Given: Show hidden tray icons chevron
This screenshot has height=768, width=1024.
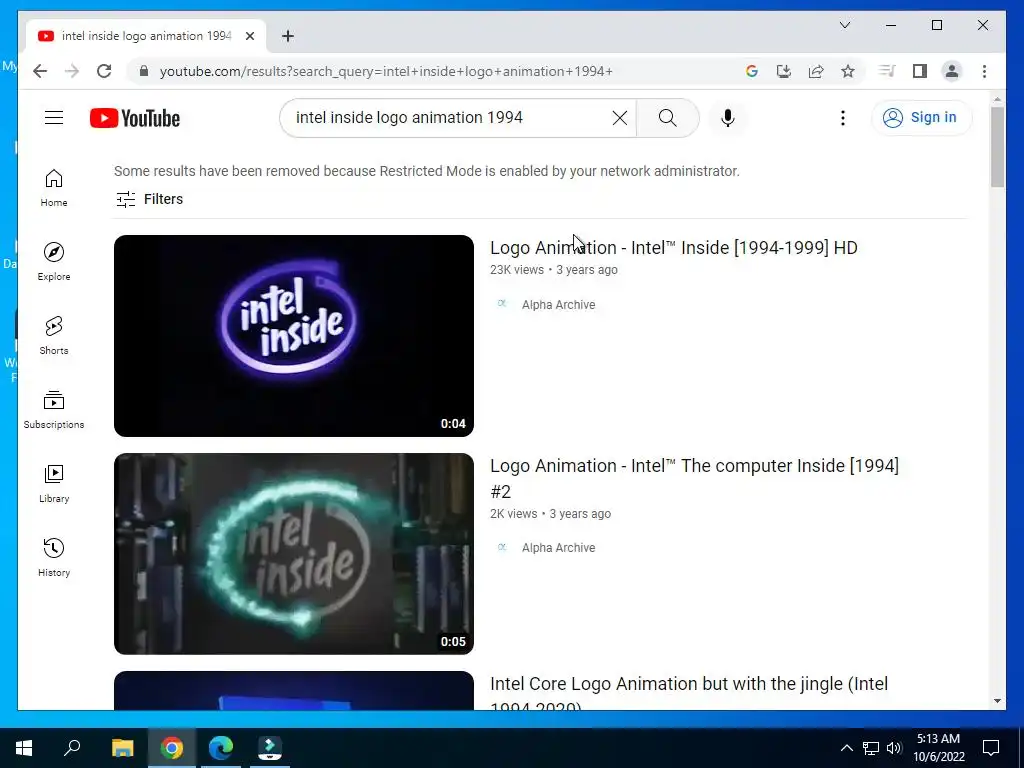Looking at the screenshot, I should point(846,748).
